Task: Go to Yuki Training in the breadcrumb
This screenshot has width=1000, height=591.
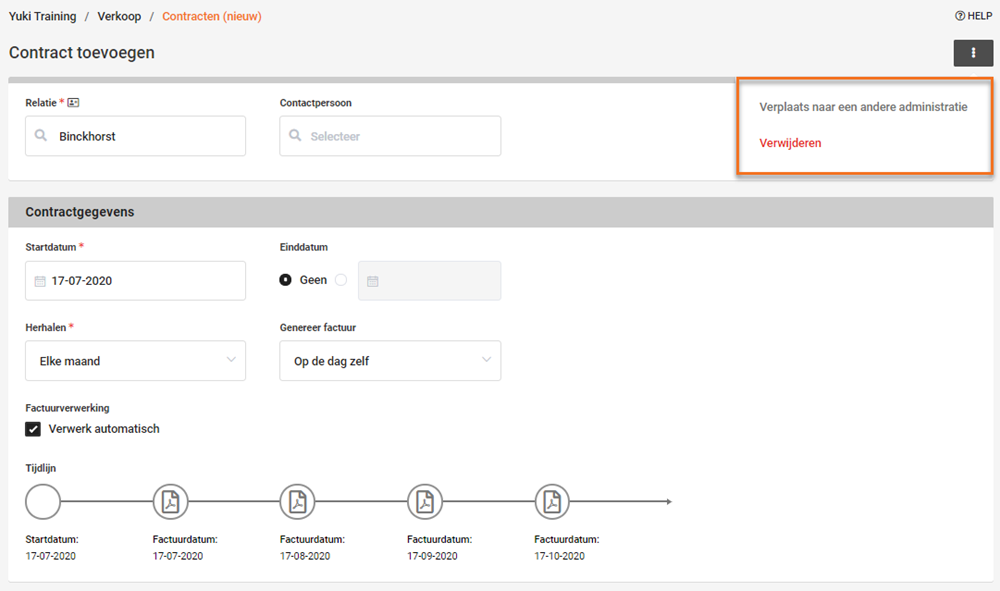Action: pos(42,17)
